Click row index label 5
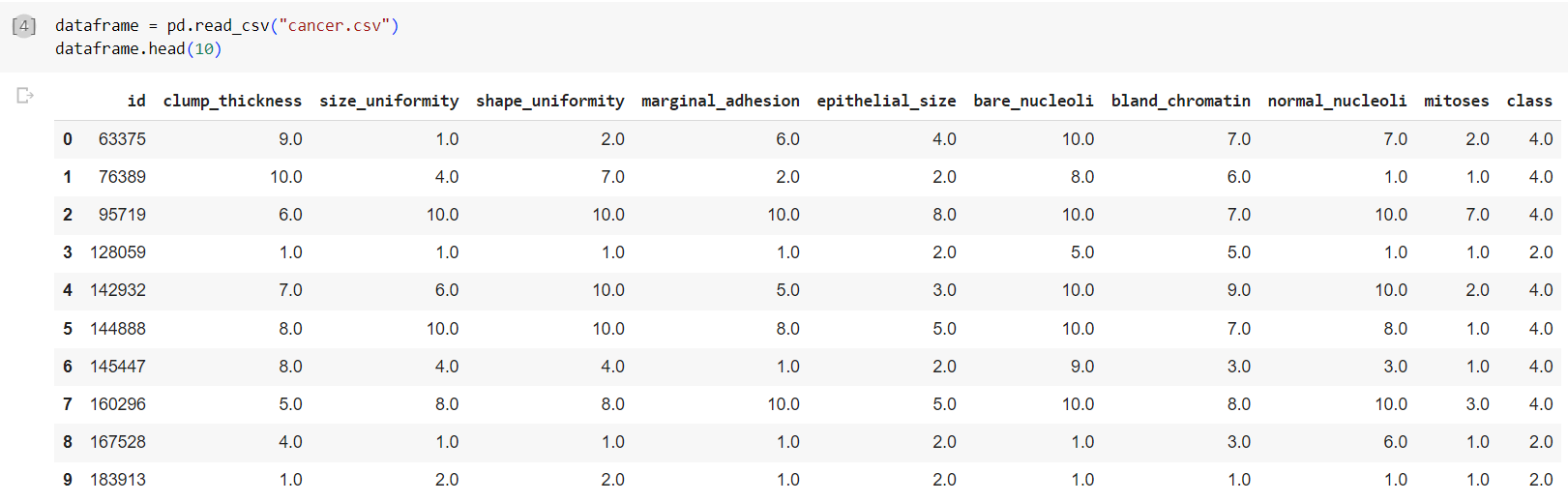This screenshot has height=502, width=1568. pos(68,329)
